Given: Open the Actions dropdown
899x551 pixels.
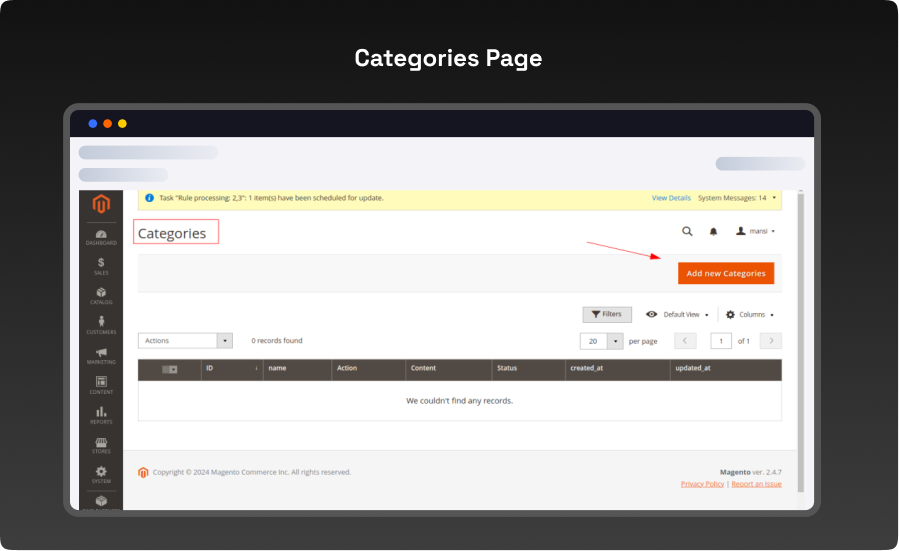Looking at the screenshot, I should [185, 341].
